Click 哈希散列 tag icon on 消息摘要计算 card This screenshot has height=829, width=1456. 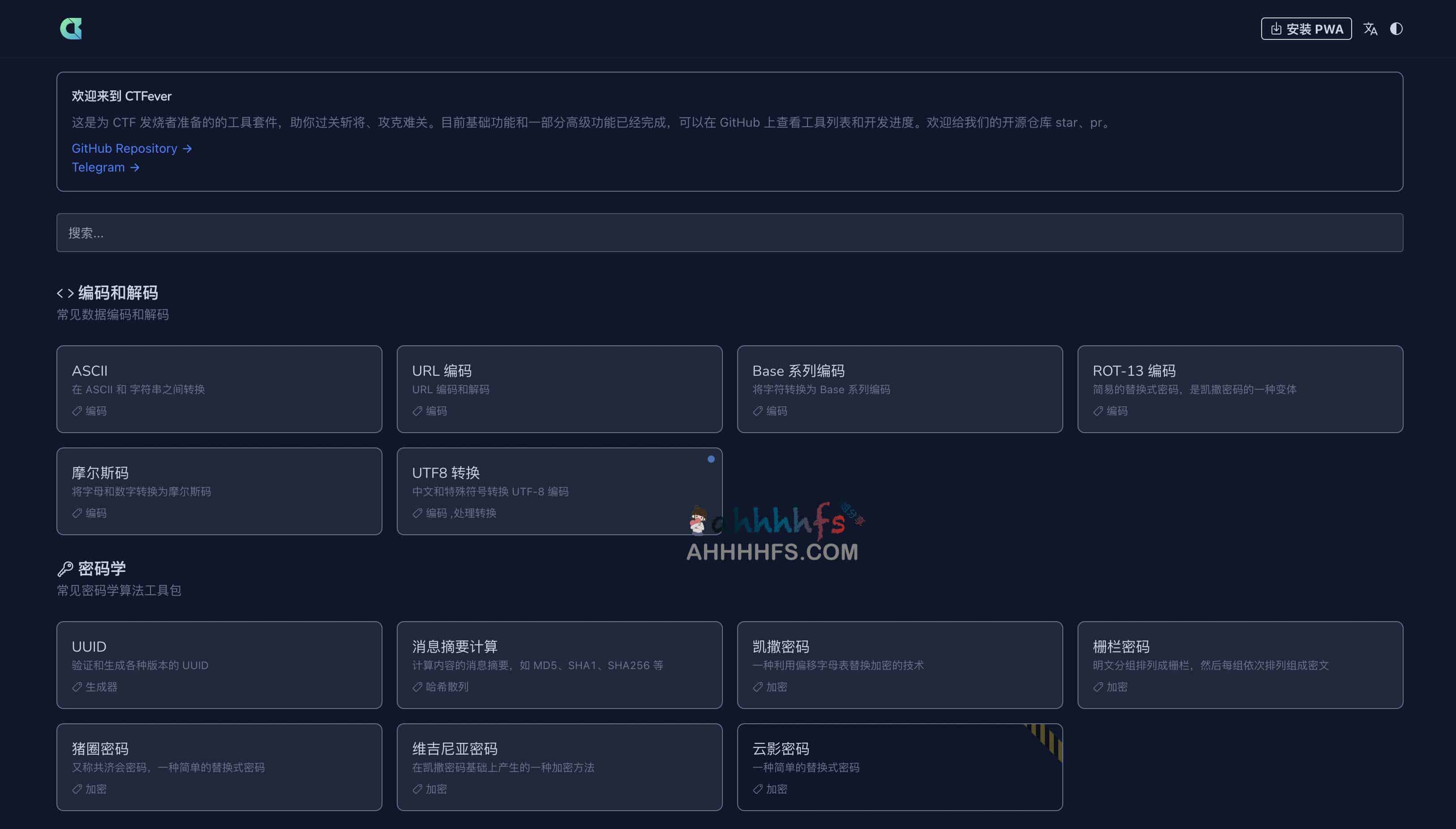pos(417,687)
